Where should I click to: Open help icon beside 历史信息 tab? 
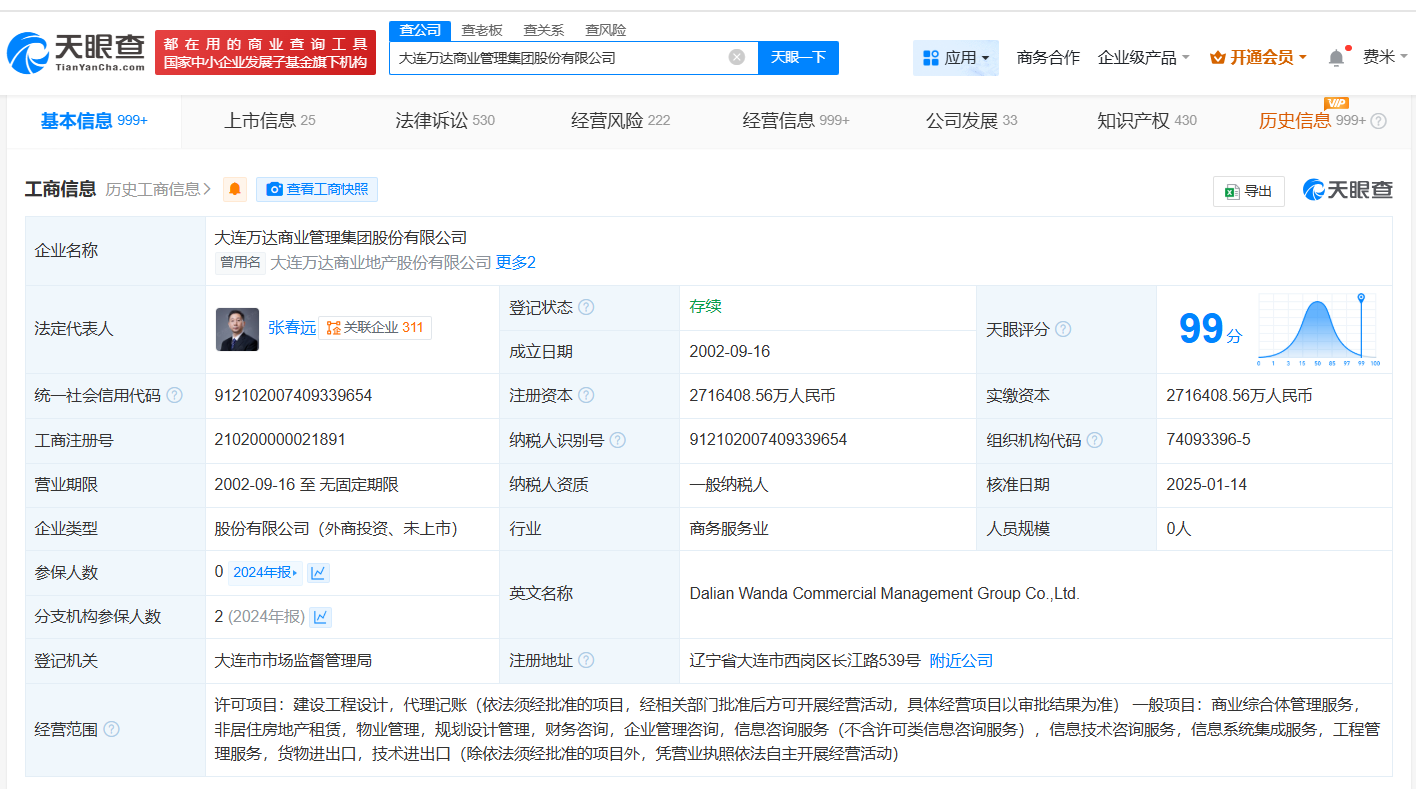click(x=1378, y=121)
